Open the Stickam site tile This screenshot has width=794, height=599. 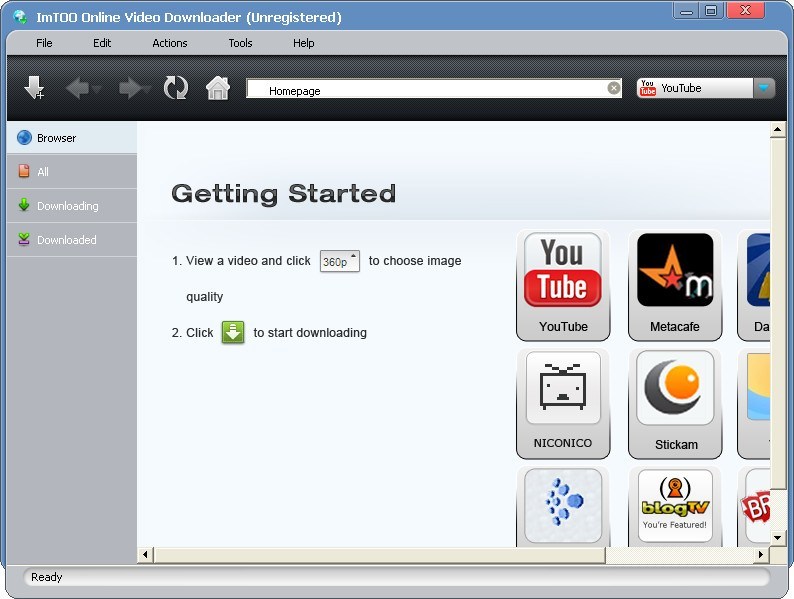point(675,404)
